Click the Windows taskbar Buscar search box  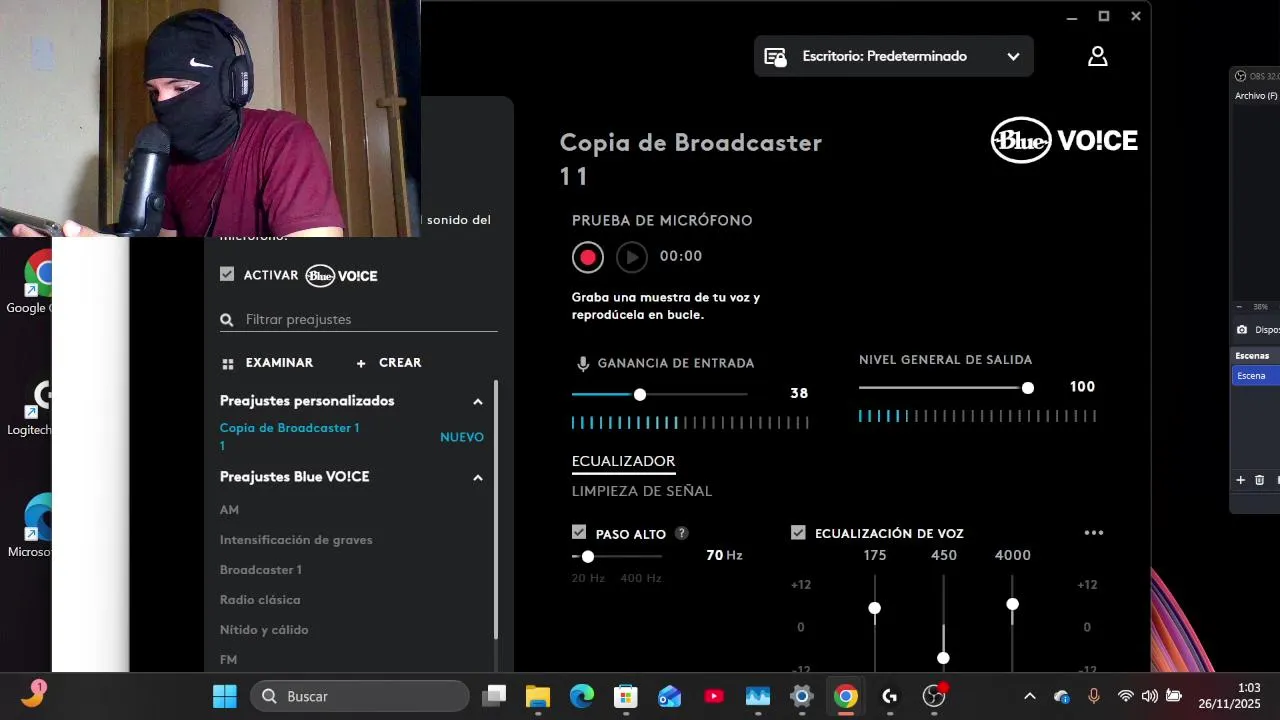[360, 696]
